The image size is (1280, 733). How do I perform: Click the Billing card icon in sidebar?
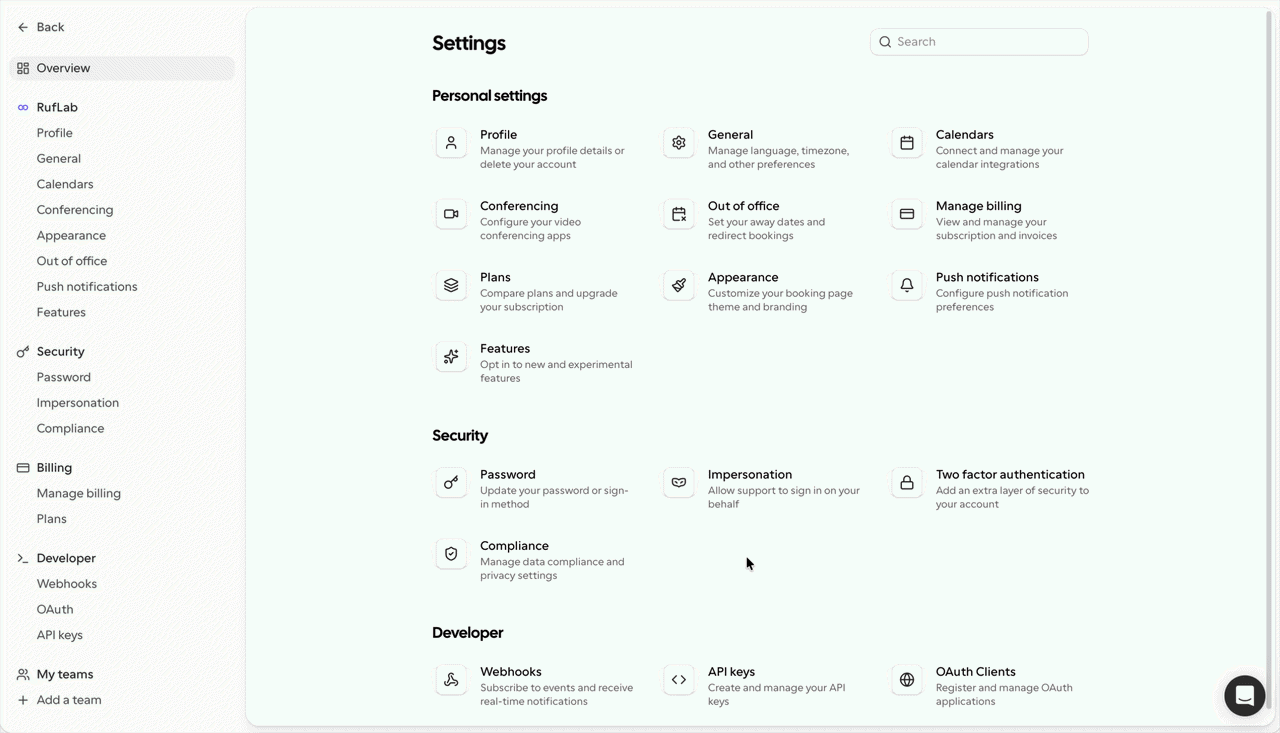click(23, 468)
